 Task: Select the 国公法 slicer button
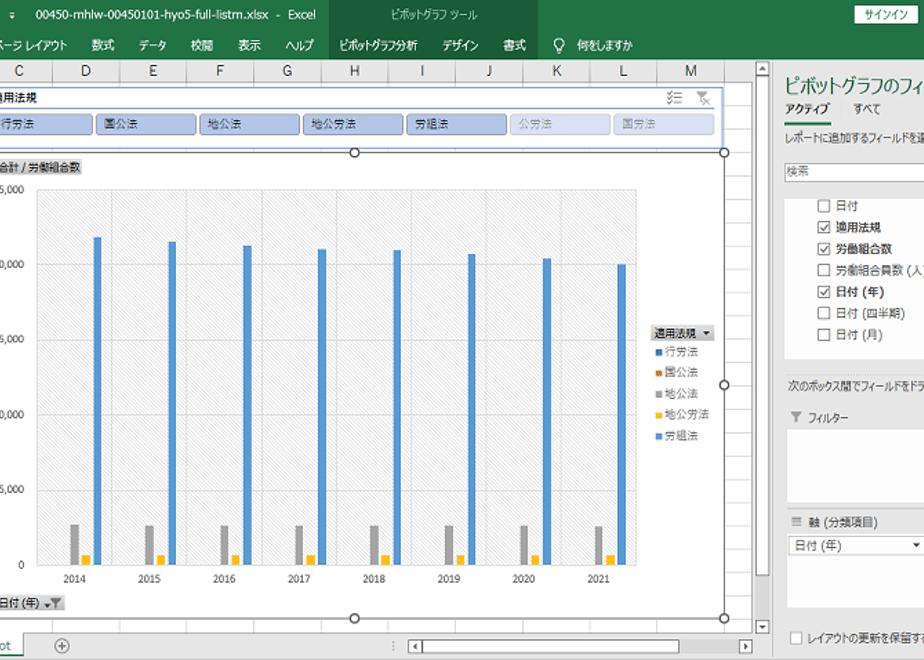146,124
